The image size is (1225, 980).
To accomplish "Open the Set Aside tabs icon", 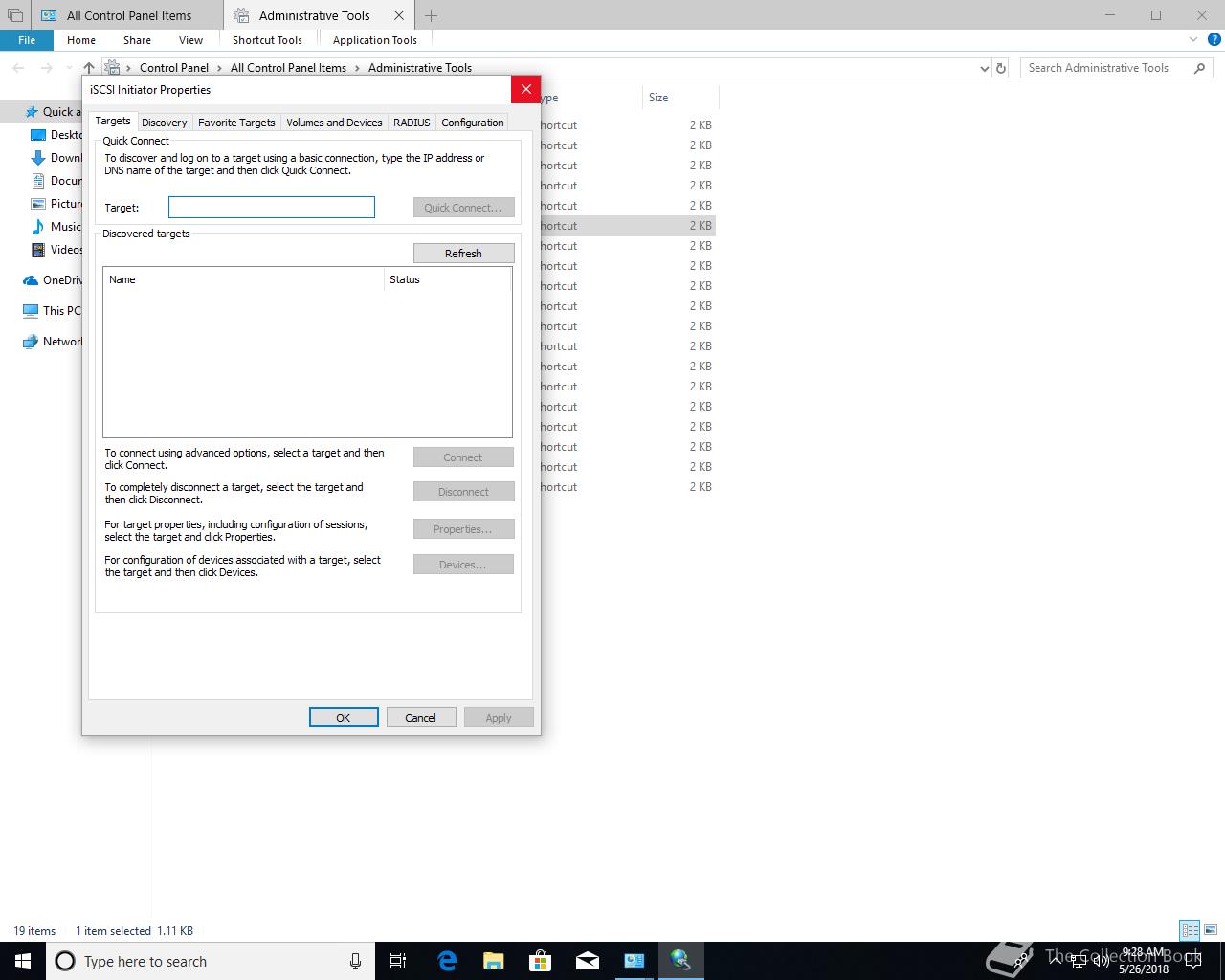I will pyautogui.click(x=14, y=15).
